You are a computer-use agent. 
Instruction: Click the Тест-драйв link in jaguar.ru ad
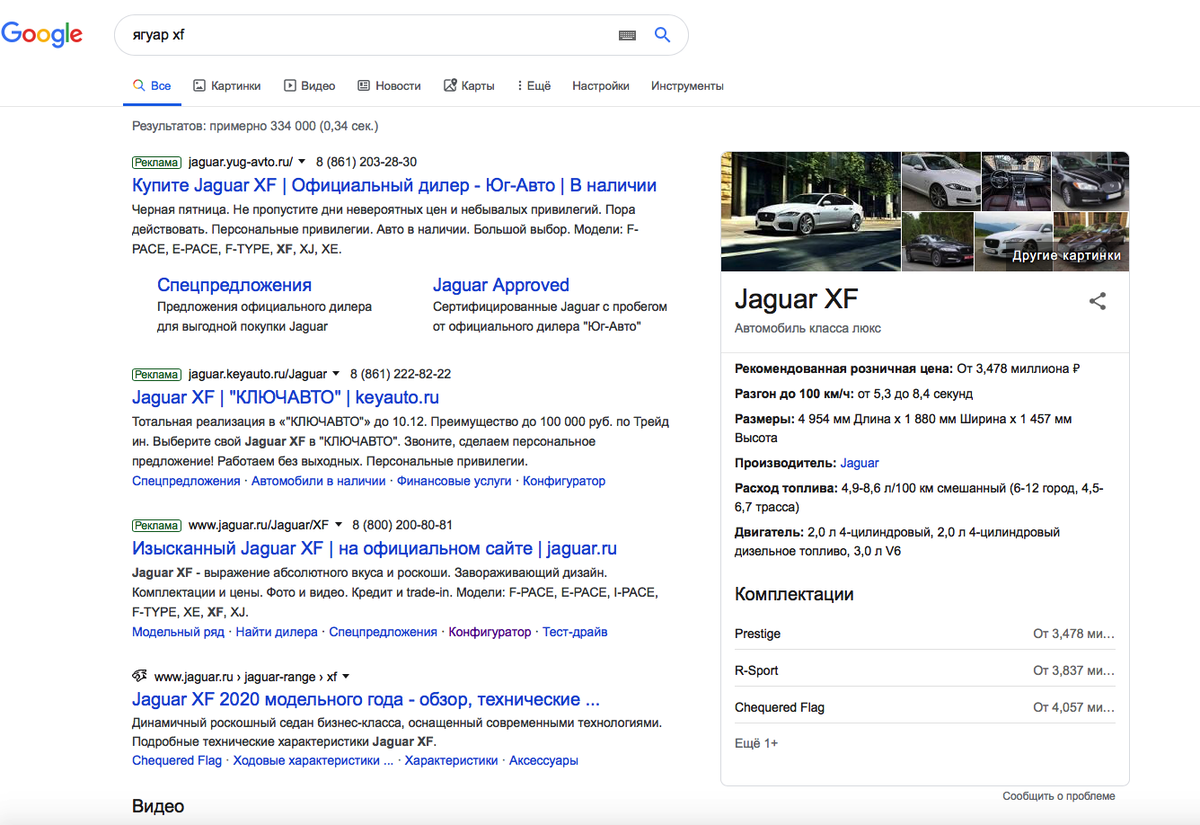pyautogui.click(x=574, y=632)
